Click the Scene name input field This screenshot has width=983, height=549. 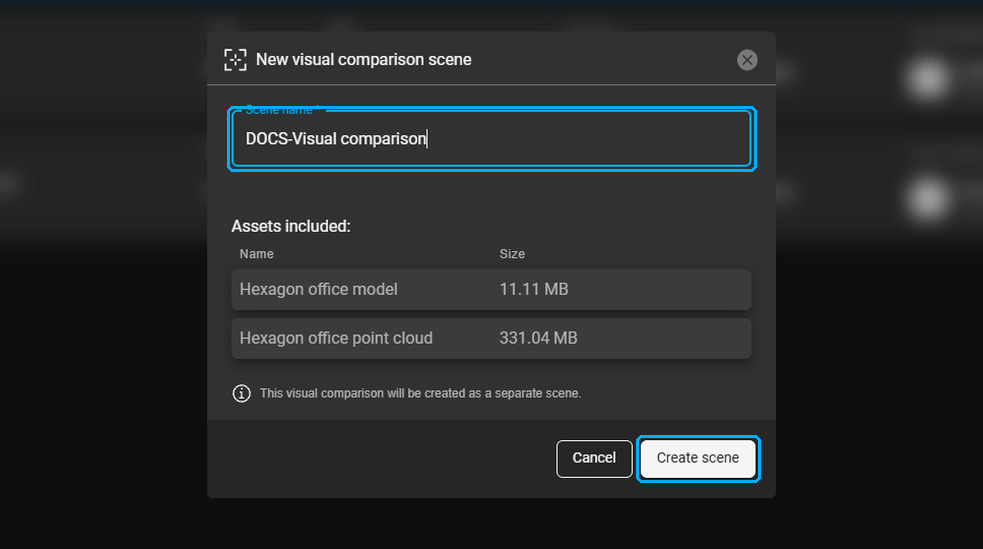click(x=492, y=139)
